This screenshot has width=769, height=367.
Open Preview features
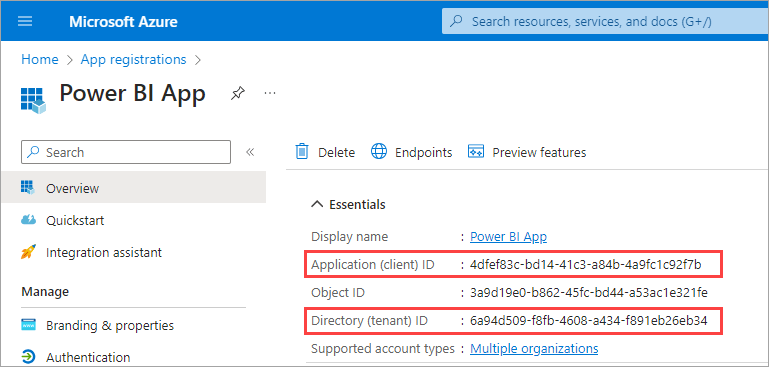(527, 152)
